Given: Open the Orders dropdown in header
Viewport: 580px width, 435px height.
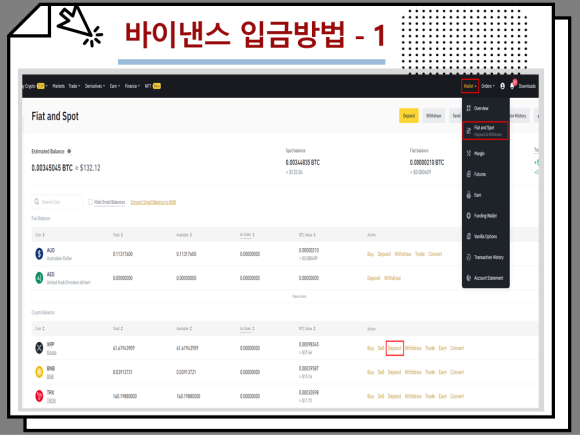Looking at the screenshot, I should point(488,86).
